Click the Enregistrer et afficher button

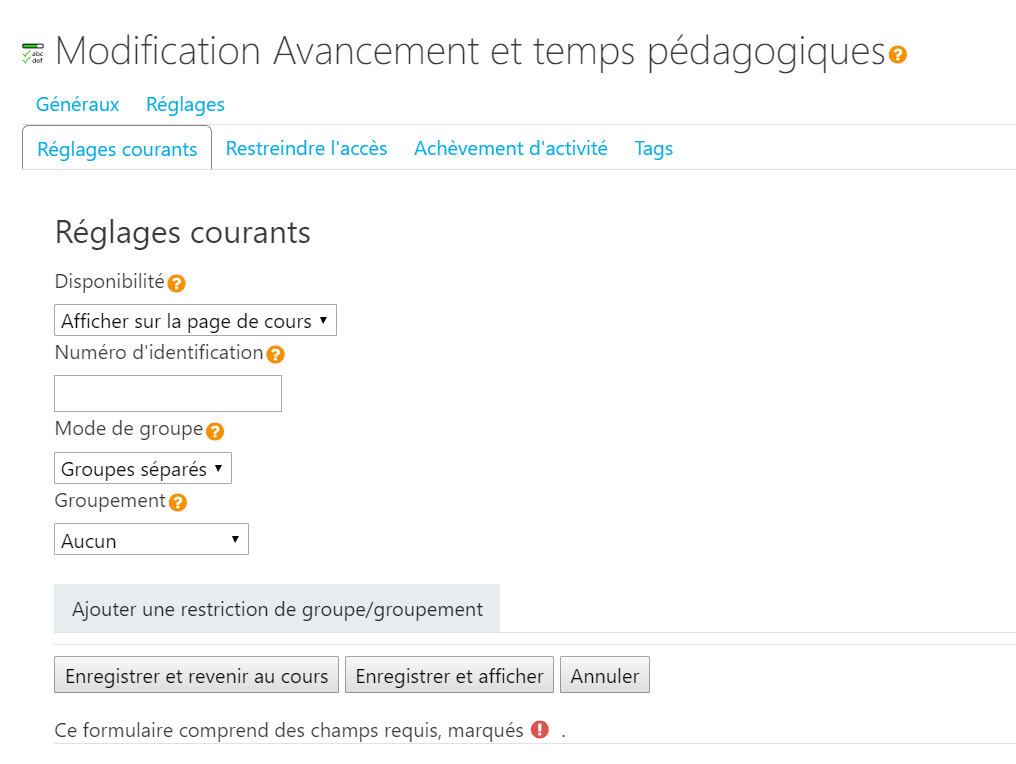449,675
